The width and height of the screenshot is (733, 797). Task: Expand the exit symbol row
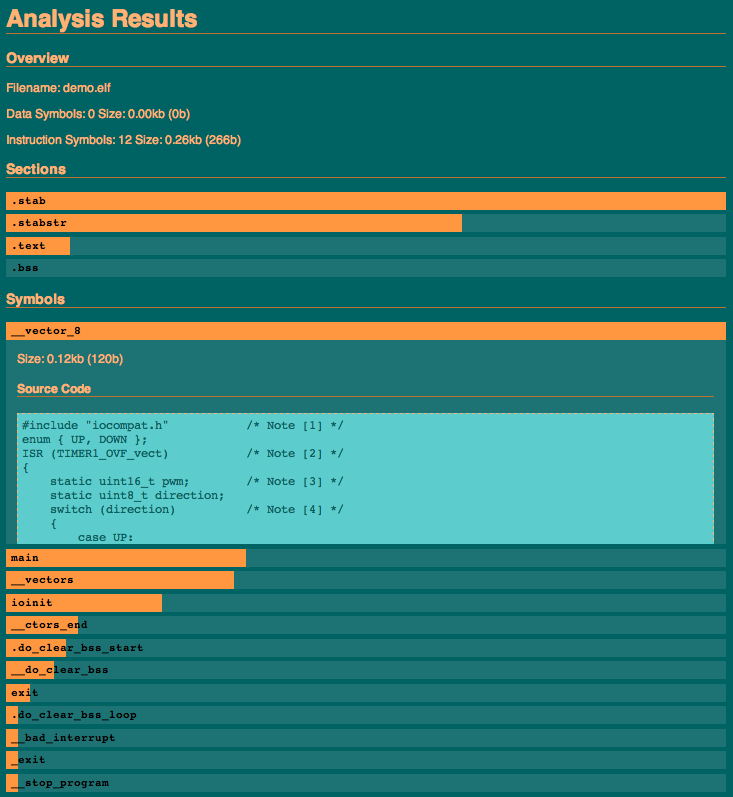pos(366,693)
